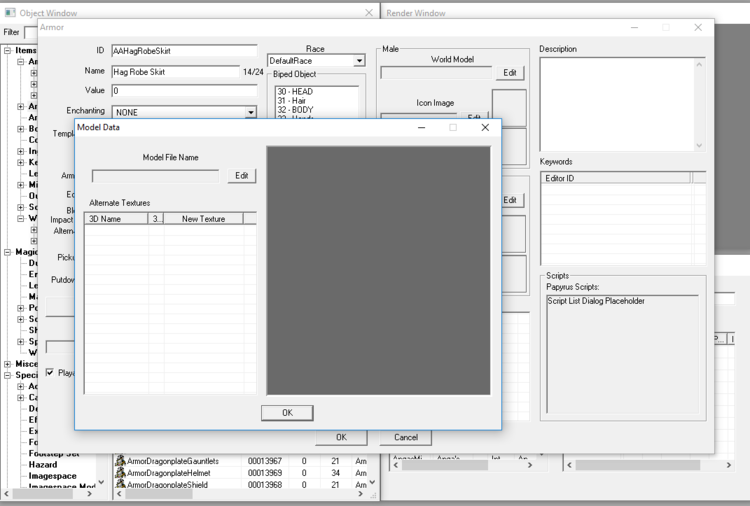The width and height of the screenshot is (750, 506).
Task: Open the Race DefaultRace dropdown
Action: pyautogui.click(x=359, y=61)
